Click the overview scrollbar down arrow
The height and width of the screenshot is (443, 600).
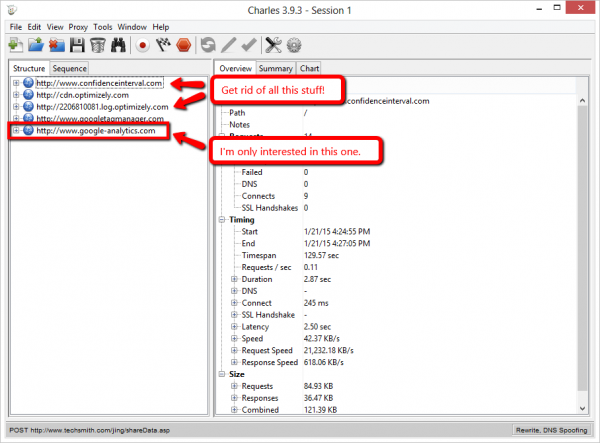(582, 409)
